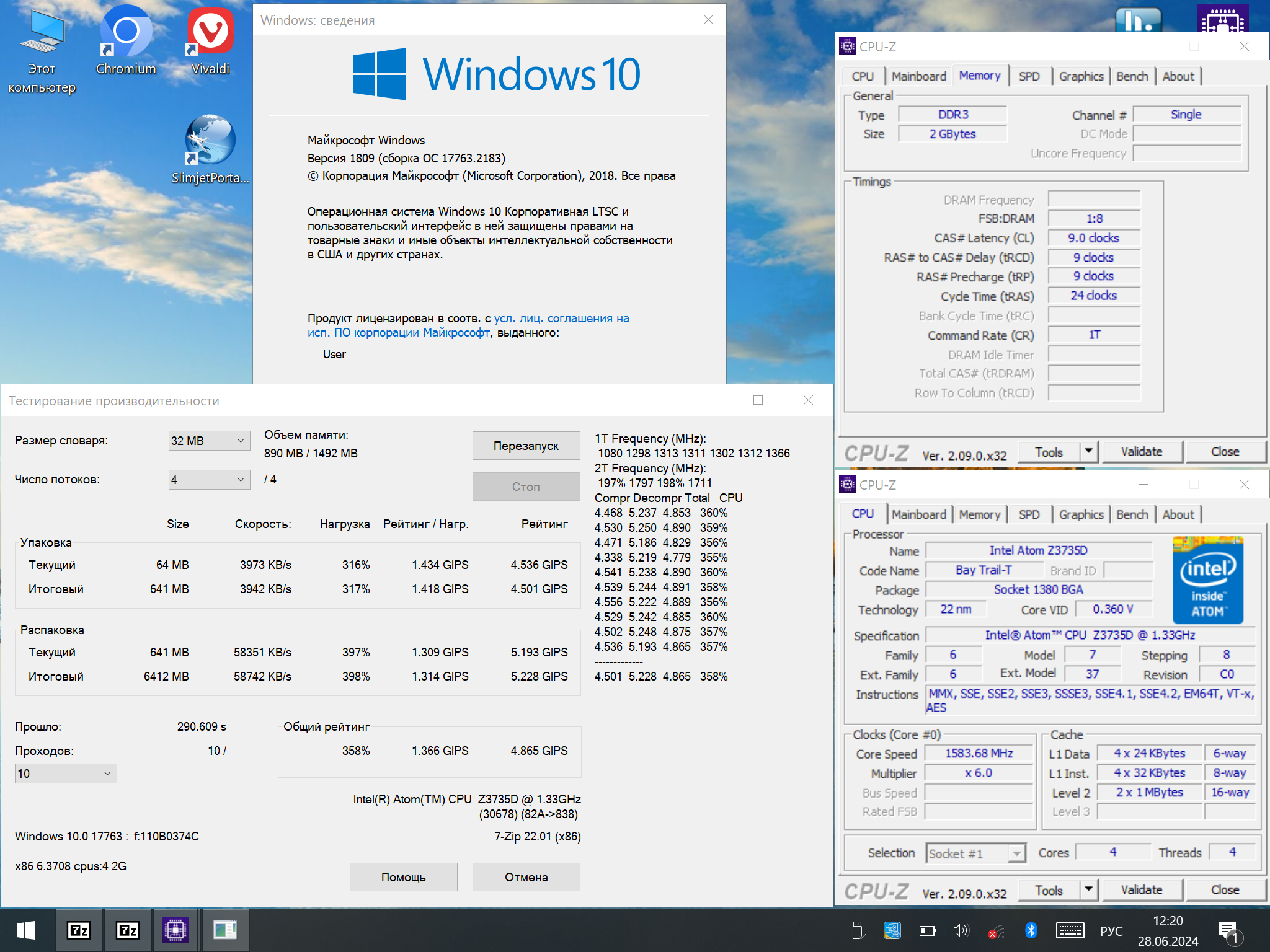
Task: Click Tools button in the lower CPU-Z window
Action: coord(1049,890)
